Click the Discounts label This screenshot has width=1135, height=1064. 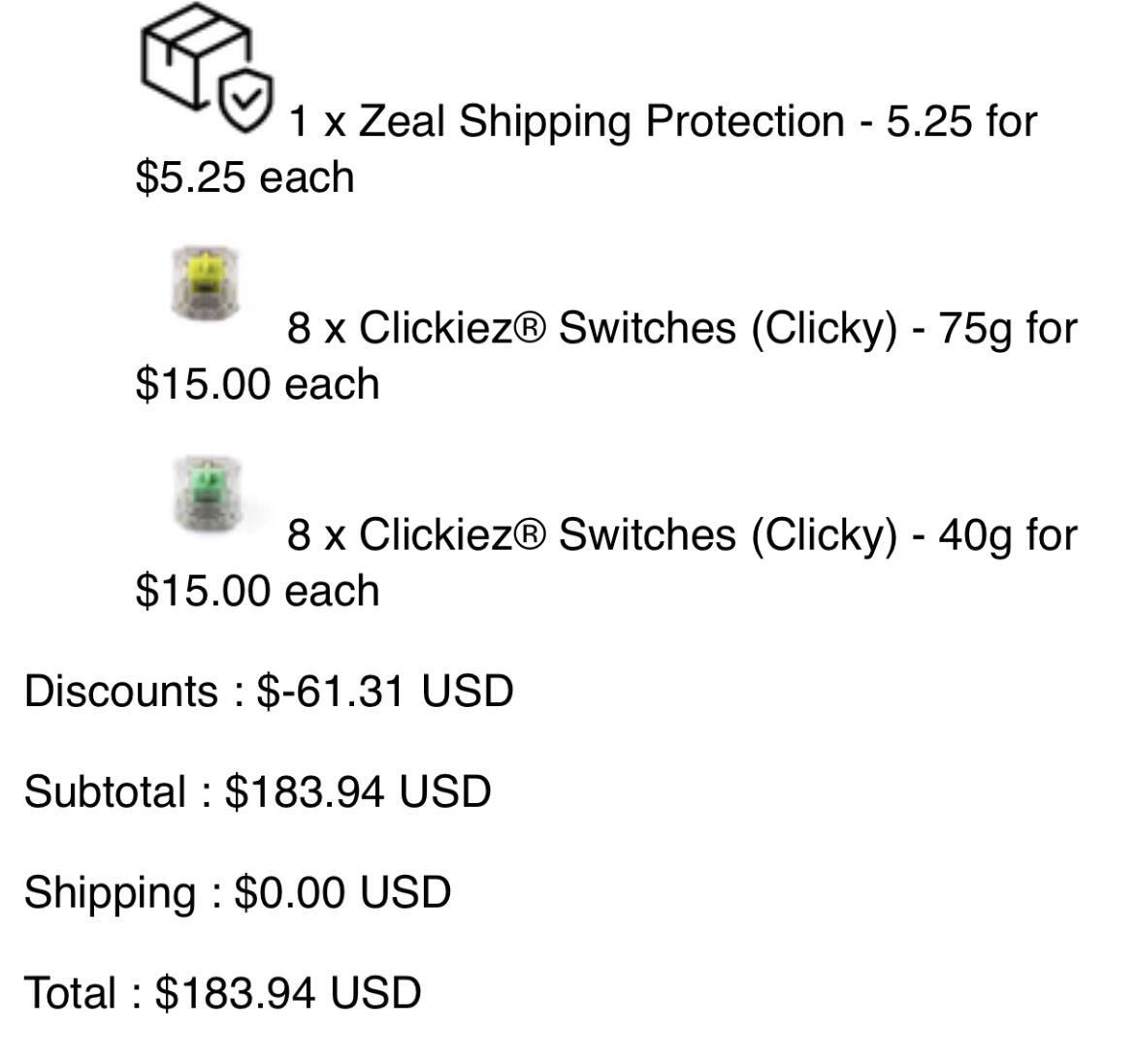pyautogui.click(x=121, y=692)
